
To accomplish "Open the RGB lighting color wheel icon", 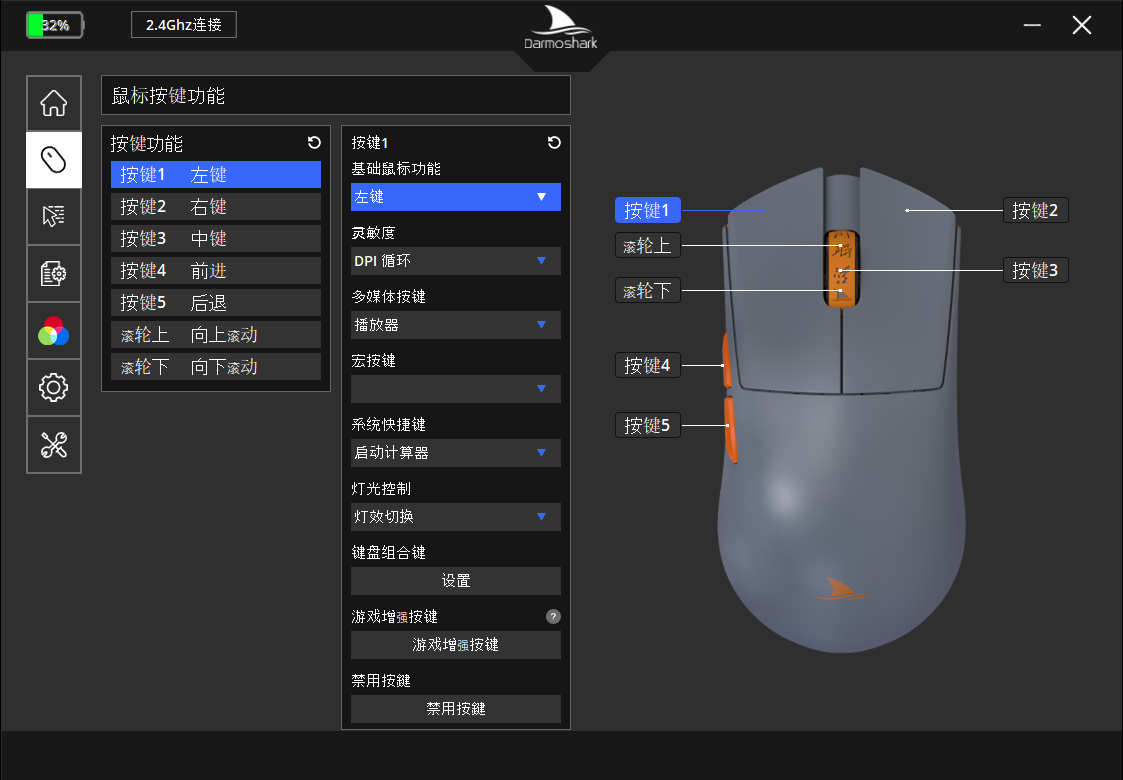I will click(x=54, y=331).
